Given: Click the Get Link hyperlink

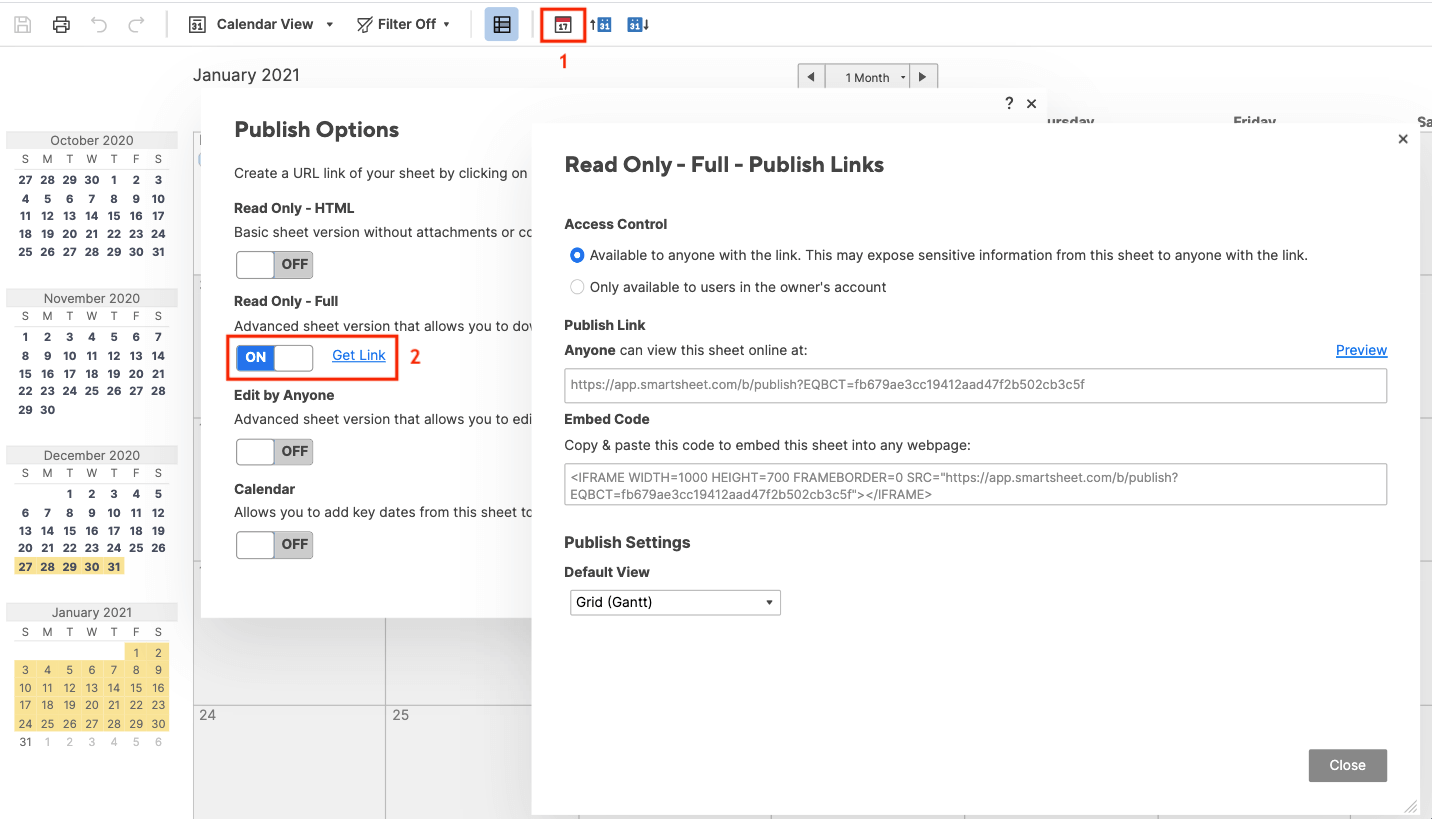Looking at the screenshot, I should [359, 356].
